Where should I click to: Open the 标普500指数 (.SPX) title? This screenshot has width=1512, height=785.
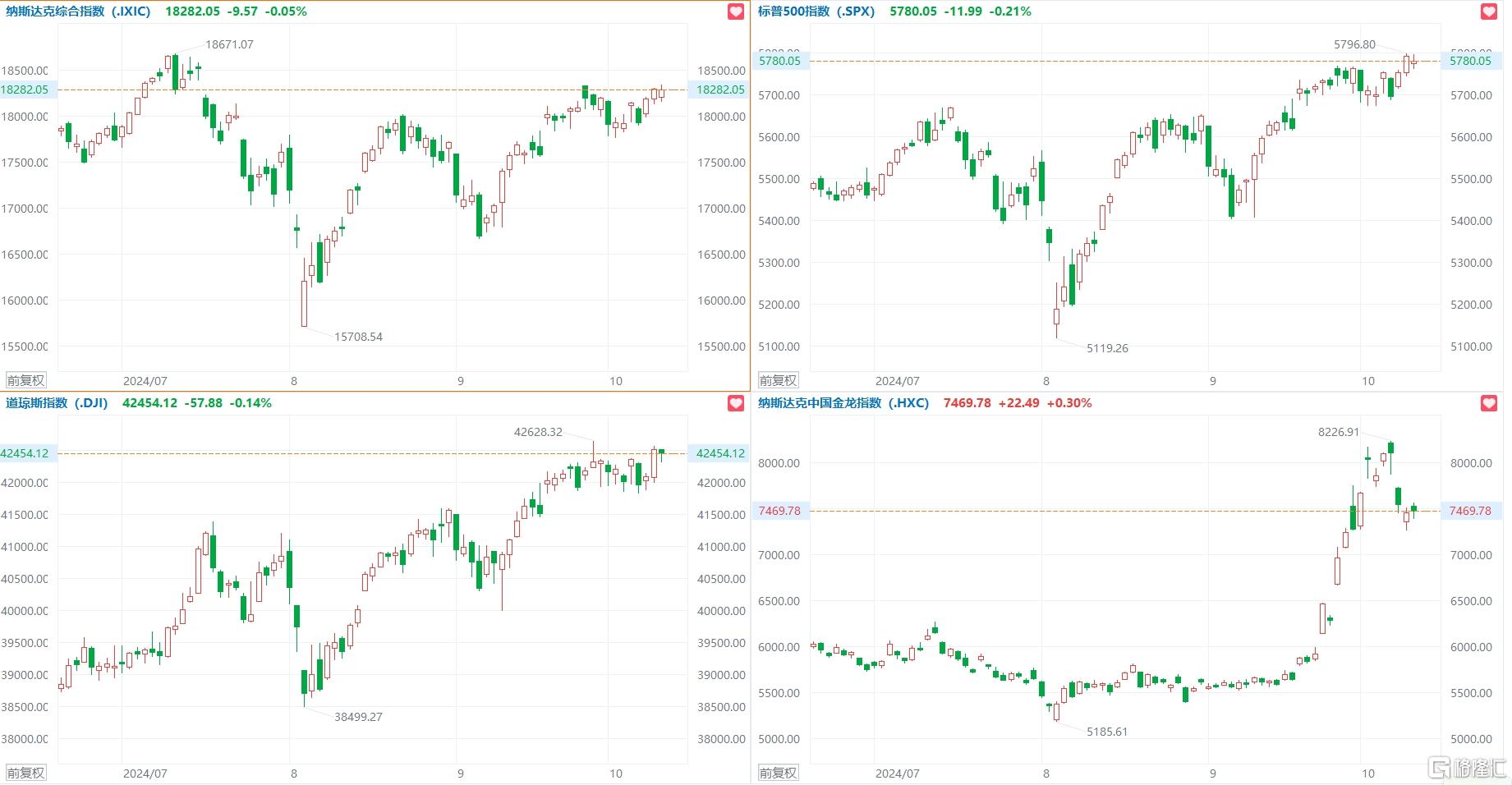[816, 11]
